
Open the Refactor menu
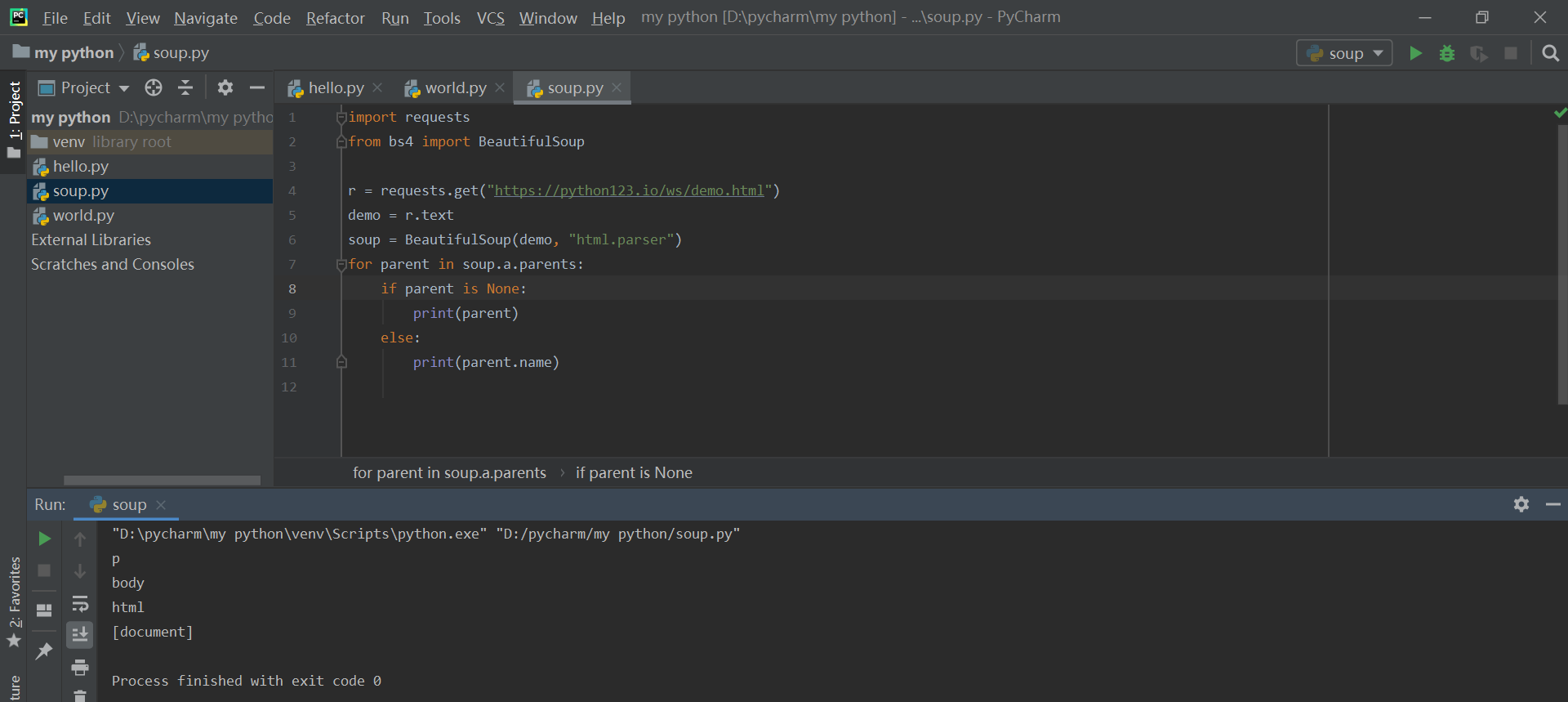click(x=335, y=17)
